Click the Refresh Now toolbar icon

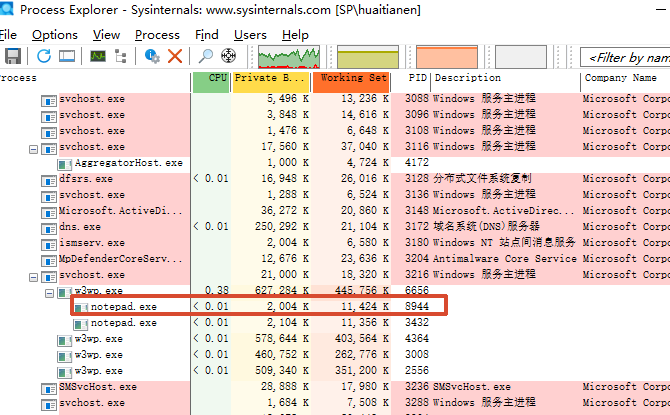(44, 56)
